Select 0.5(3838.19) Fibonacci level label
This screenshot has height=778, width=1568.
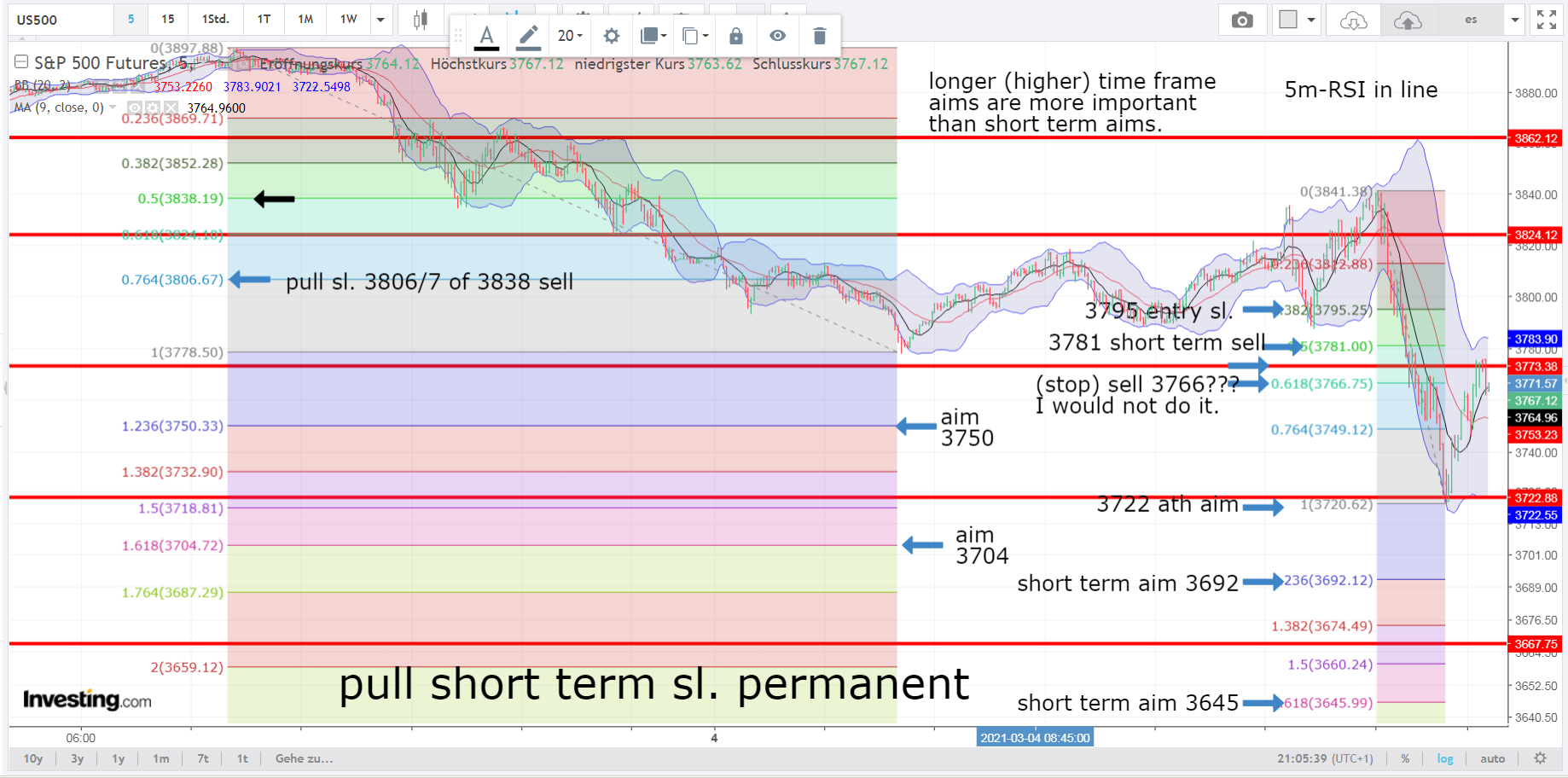point(181,199)
